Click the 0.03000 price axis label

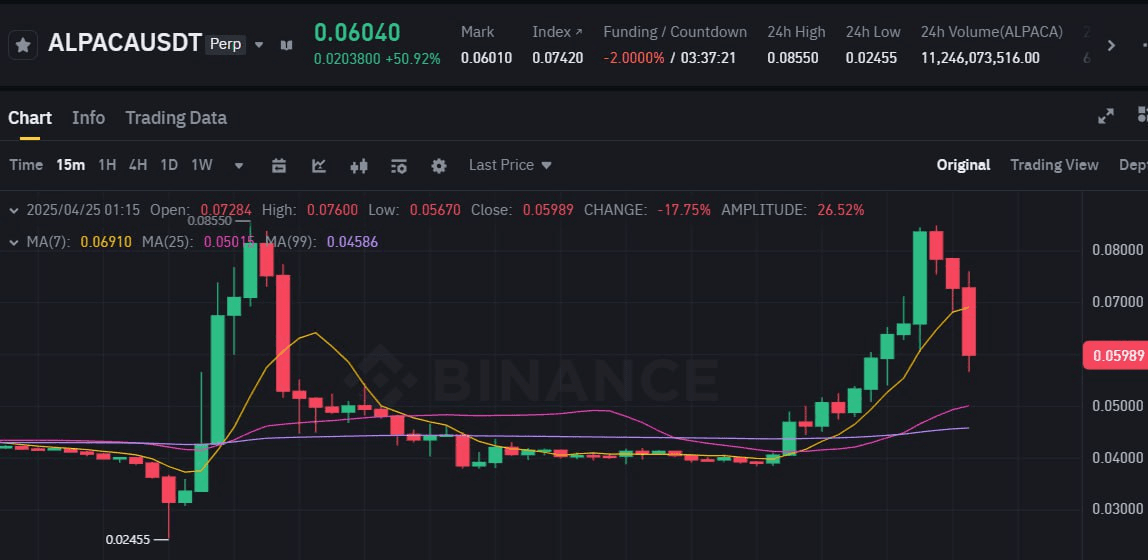pos(1118,509)
